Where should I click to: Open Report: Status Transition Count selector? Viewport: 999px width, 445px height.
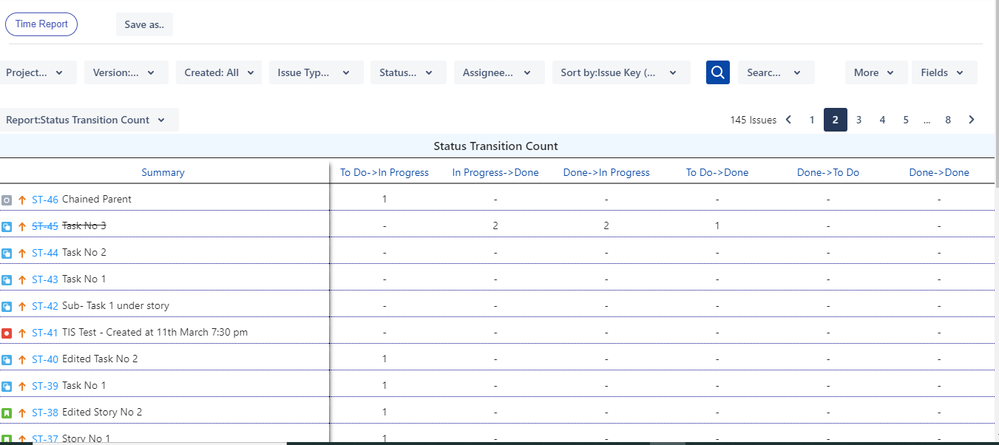[x=89, y=120]
